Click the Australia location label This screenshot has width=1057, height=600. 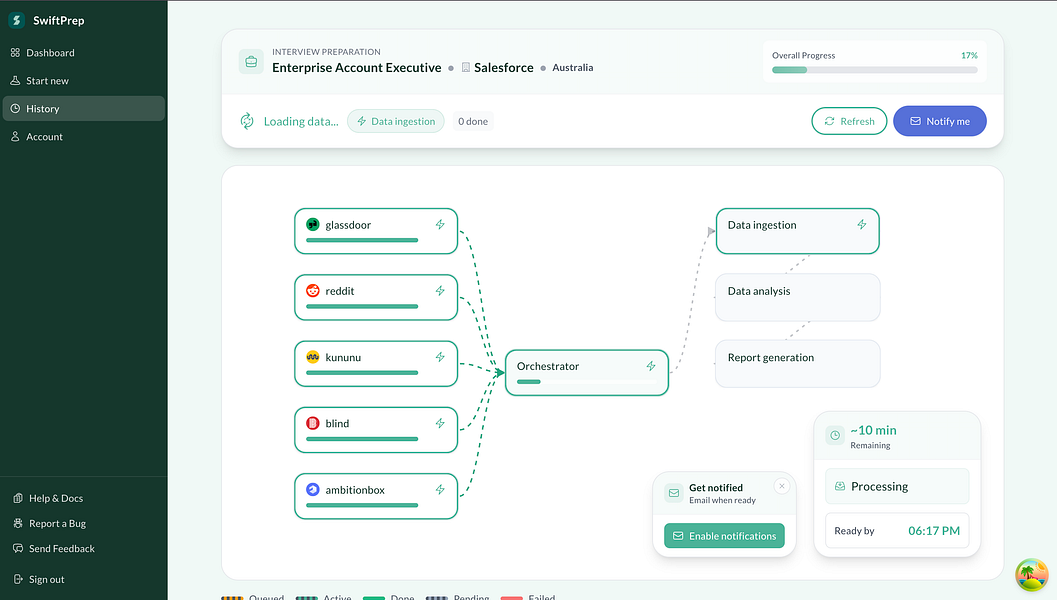[x=573, y=67]
